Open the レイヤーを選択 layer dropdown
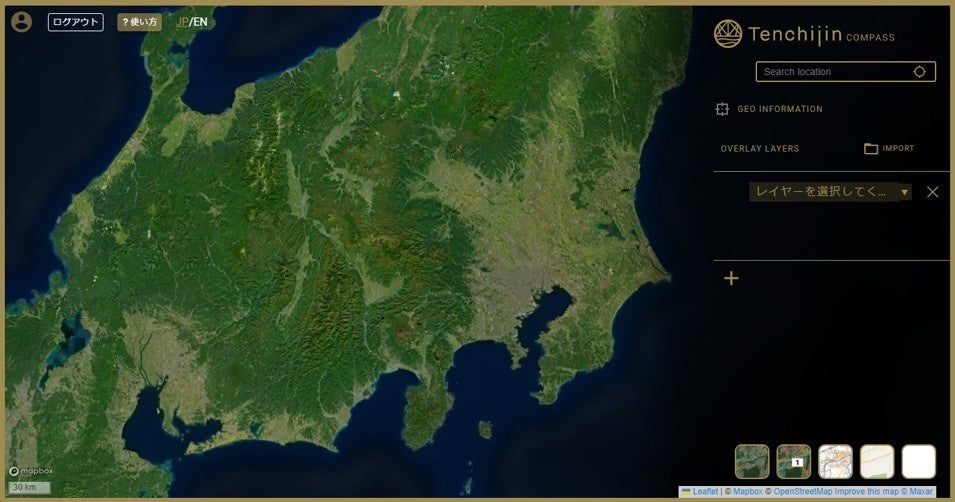The width and height of the screenshot is (955, 502). [830, 192]
